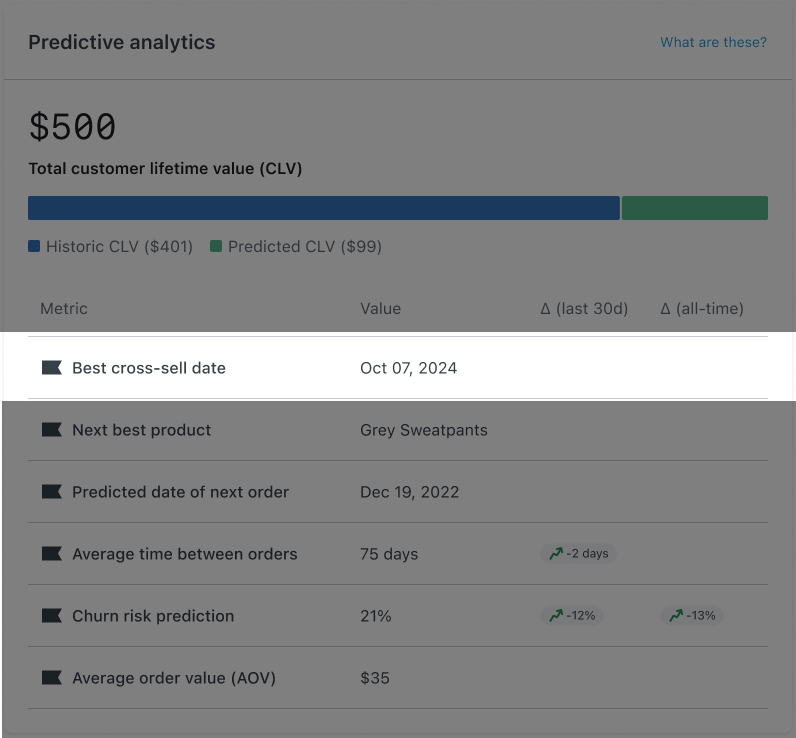Click the Metric column header
This screenshot has width=796, height=738.
(64, 309)
